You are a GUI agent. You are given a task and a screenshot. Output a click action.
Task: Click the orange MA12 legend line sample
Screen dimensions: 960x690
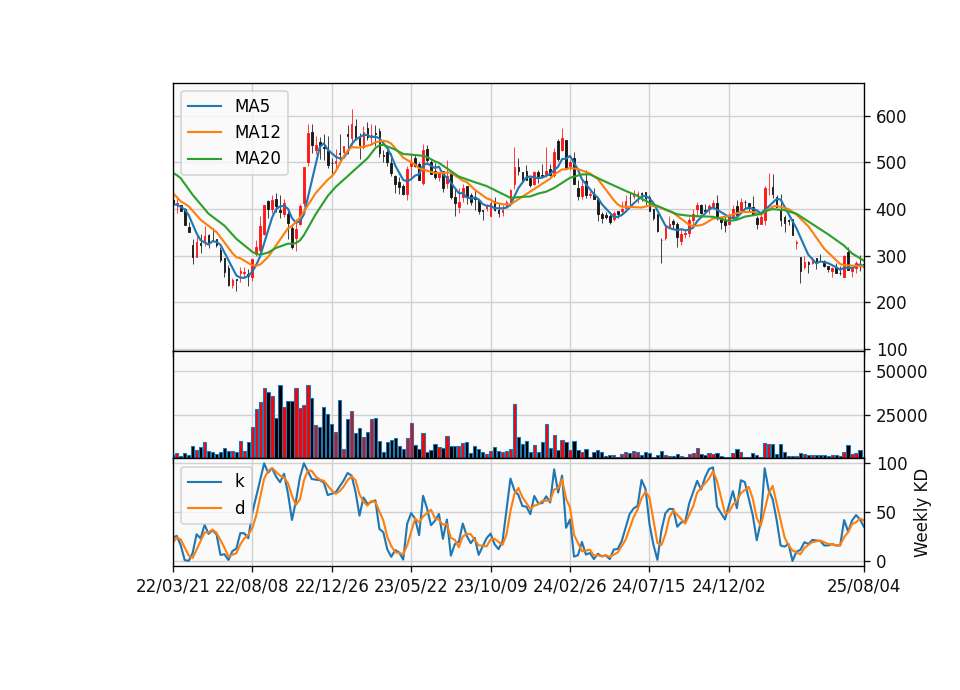pos(205,132)
